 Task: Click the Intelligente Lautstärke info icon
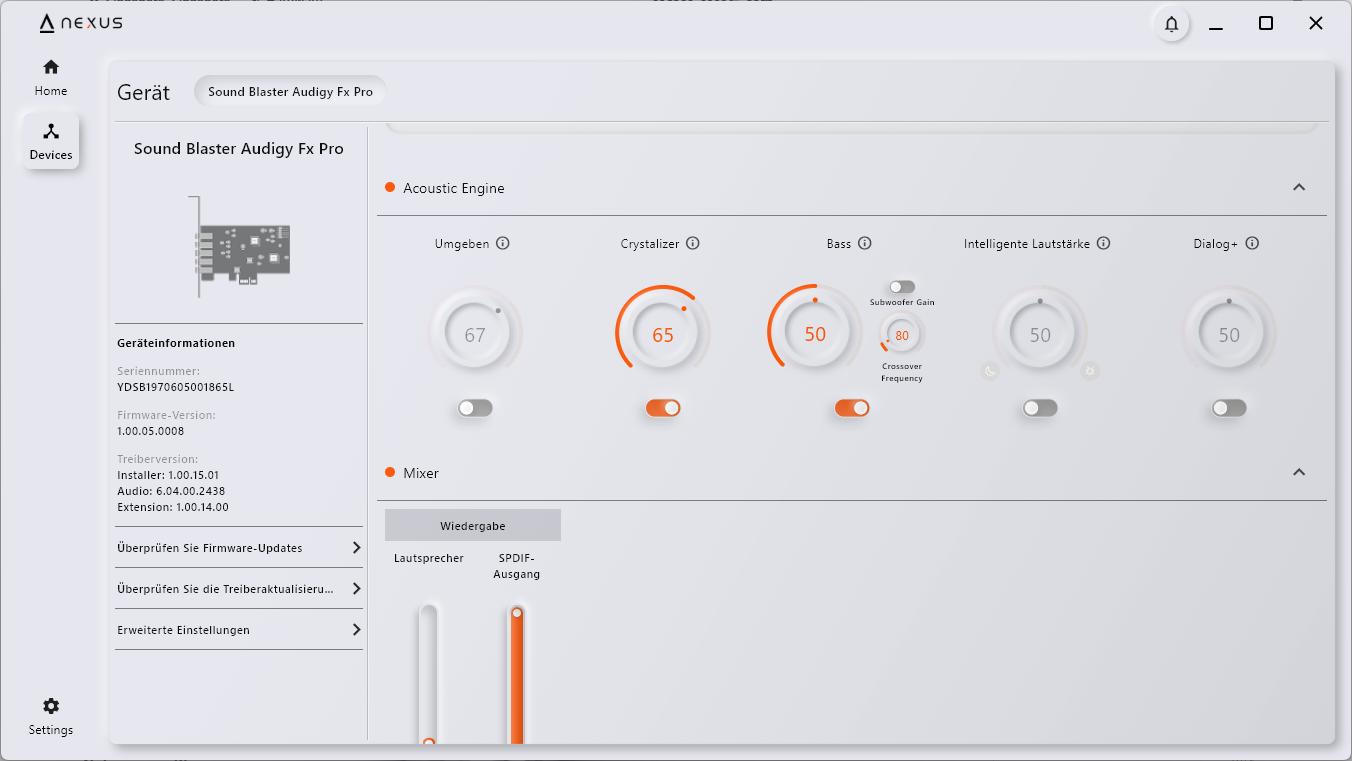click(x=1103, y=243)
